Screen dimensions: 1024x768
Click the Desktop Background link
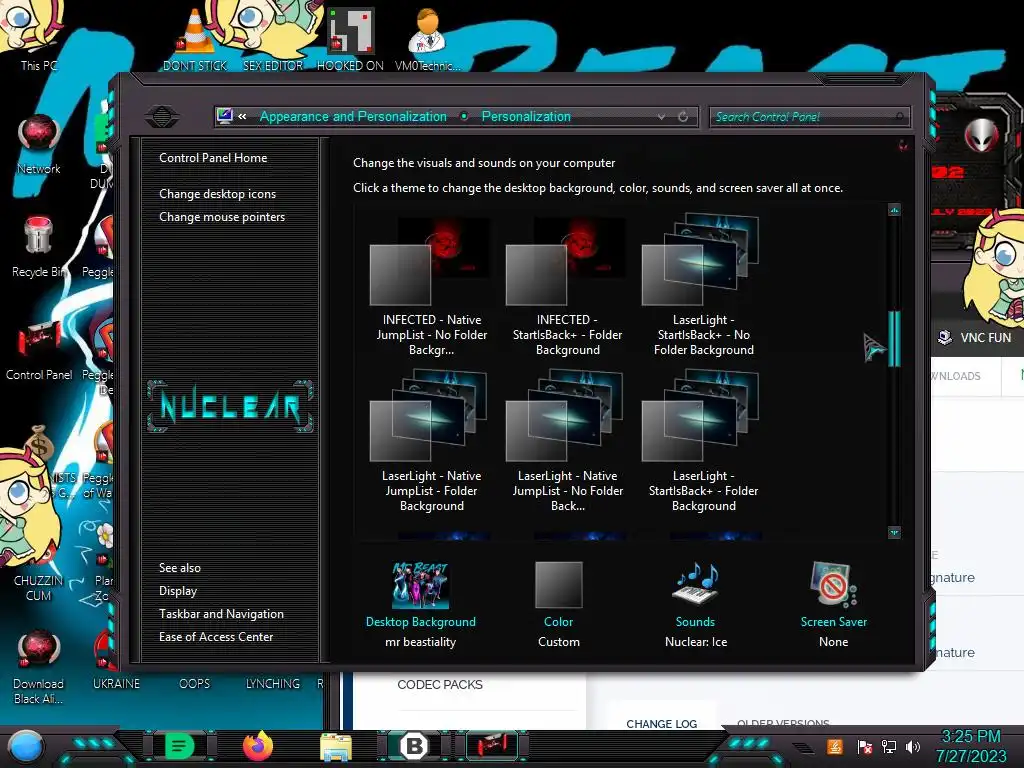tap(421, 622)
